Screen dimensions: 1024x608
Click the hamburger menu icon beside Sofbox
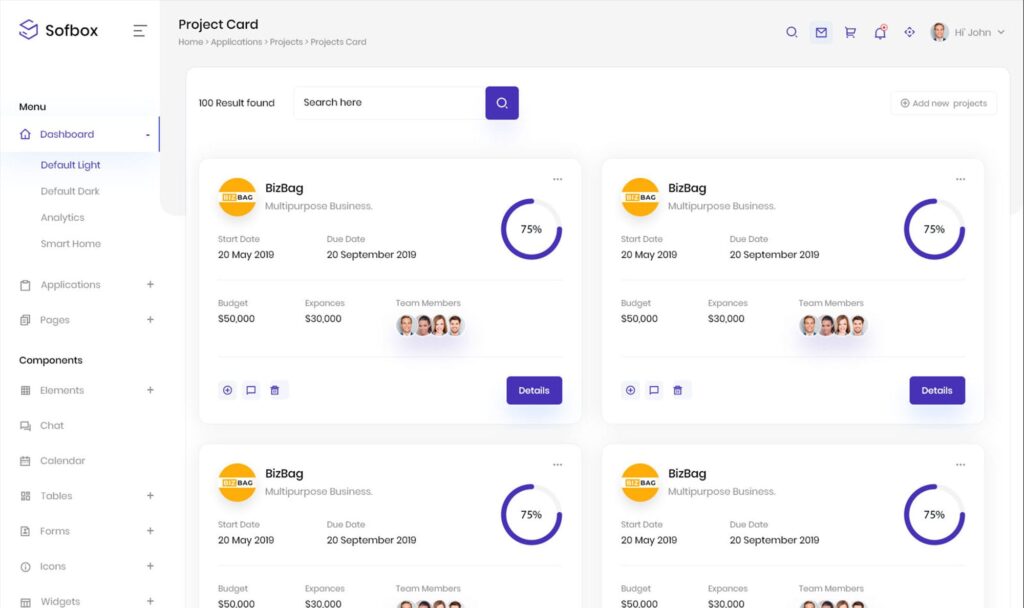coord(140,31)
